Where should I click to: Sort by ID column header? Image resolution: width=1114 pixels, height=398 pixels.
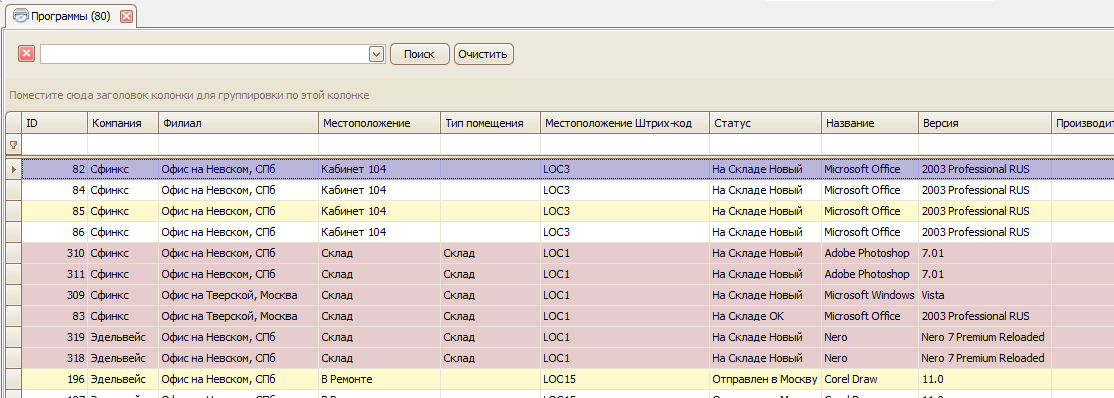55,123
